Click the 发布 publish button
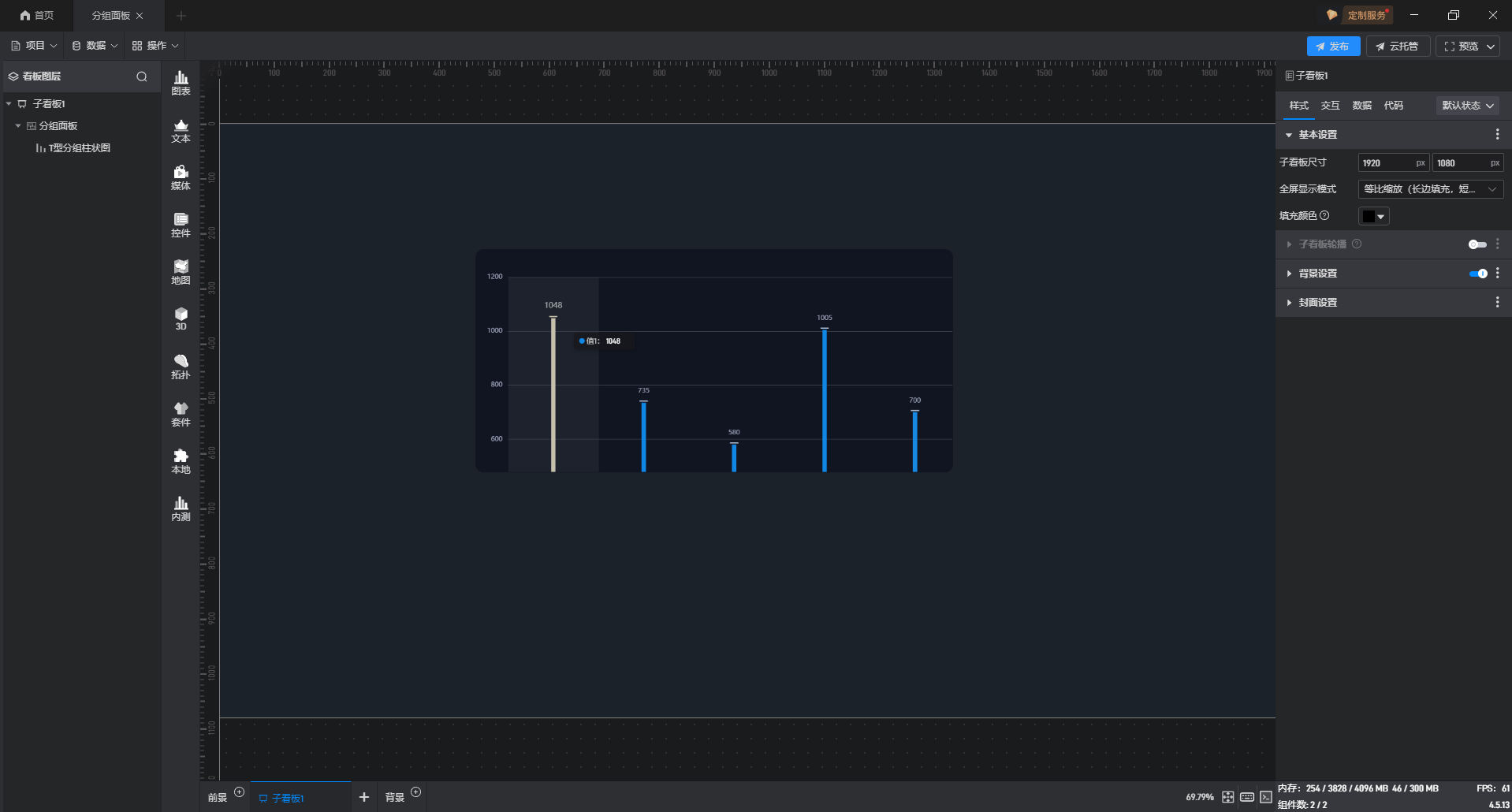Image resolution: width=1512 pixels, height=812 pixels. pos(1332,47)
